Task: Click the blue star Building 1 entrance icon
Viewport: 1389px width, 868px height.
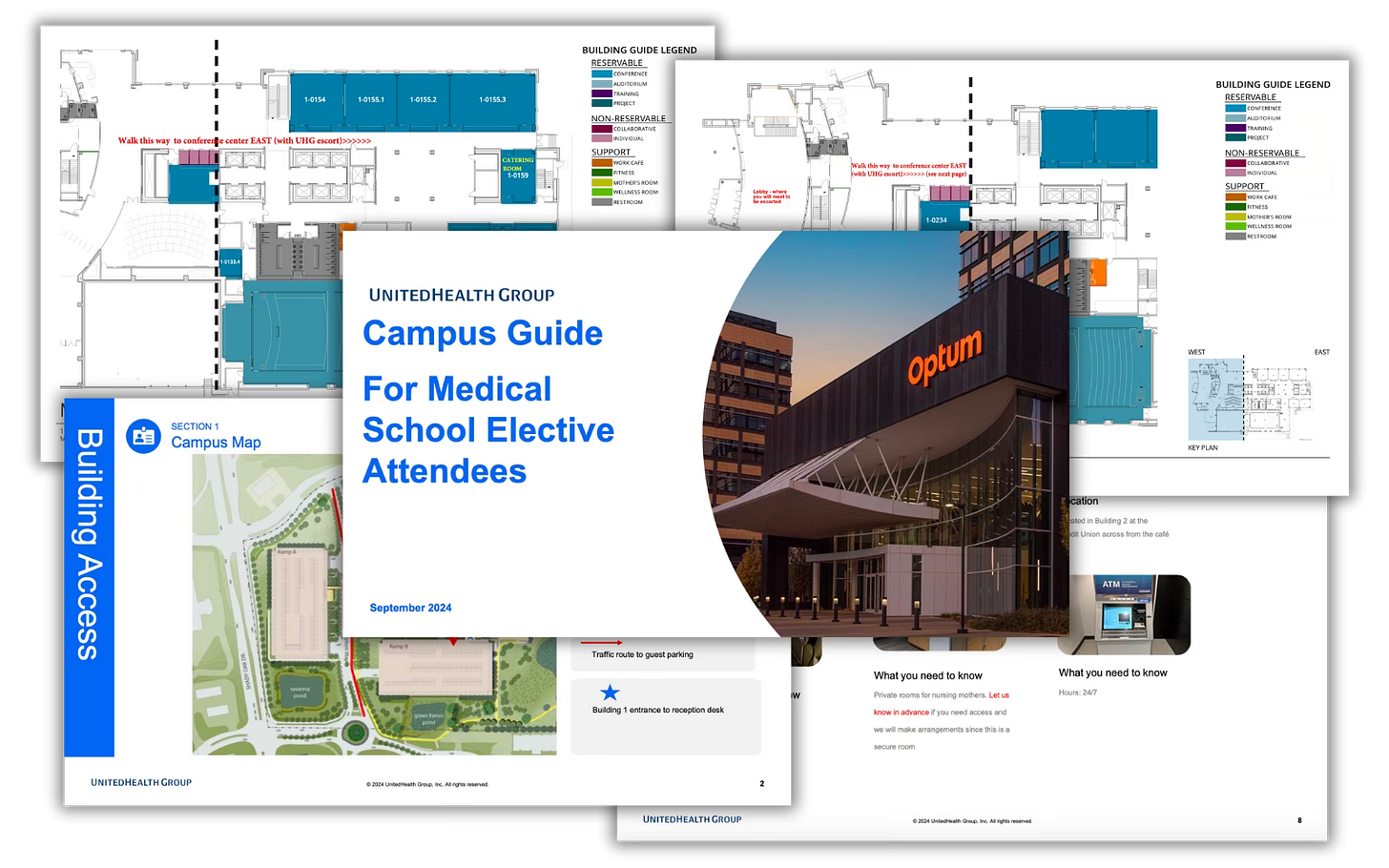Action: point(610,692)
